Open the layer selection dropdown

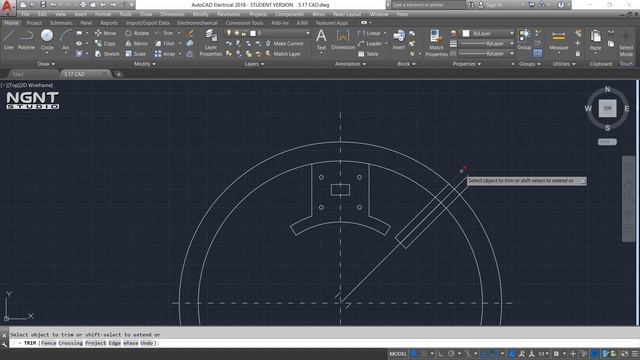pyautogui.click(x=268, y=33)
